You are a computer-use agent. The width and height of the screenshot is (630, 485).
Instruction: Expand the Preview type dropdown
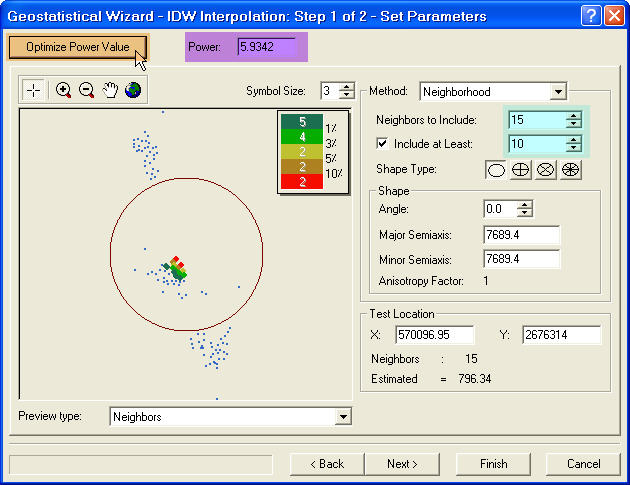coord(344,416)
